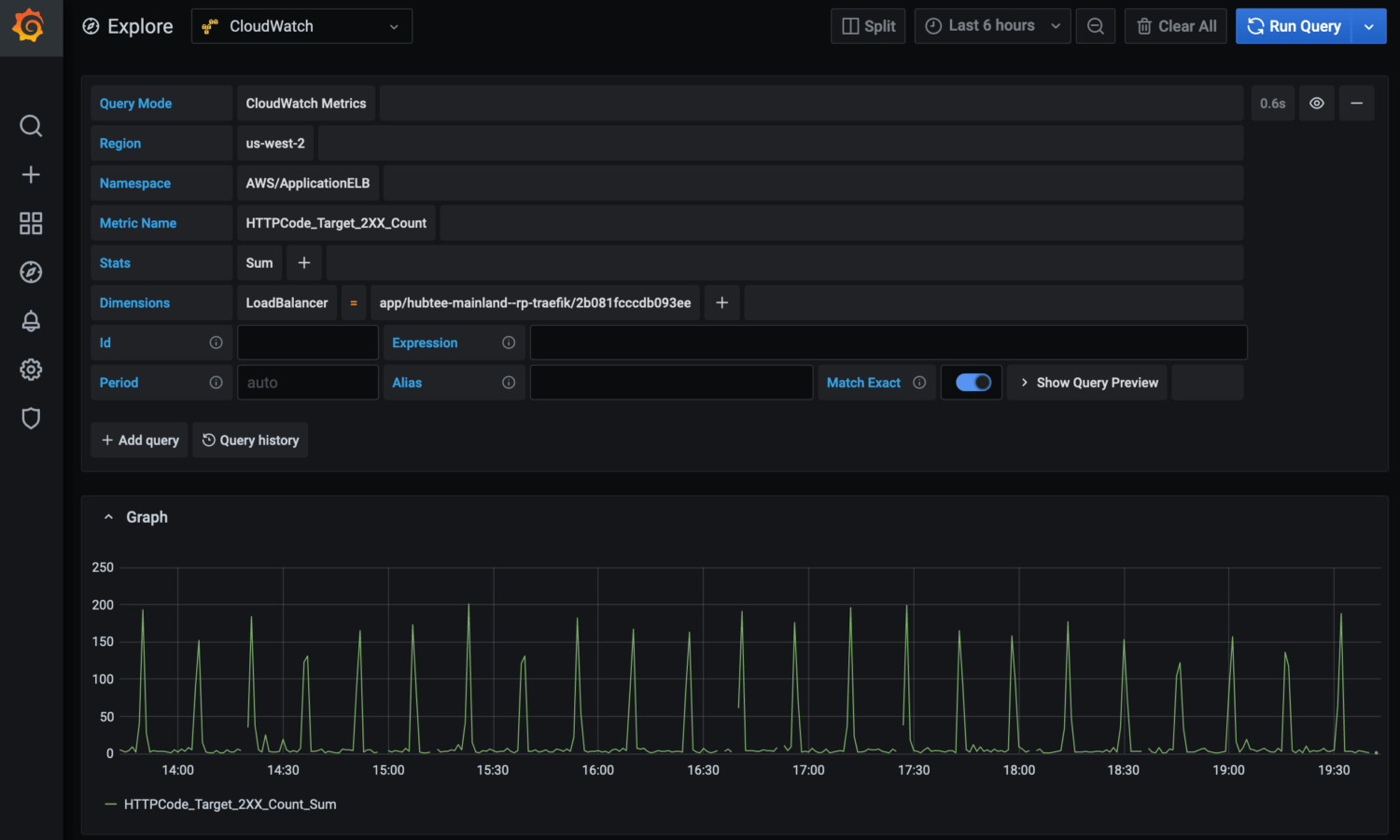The width and height of the screenshot is (1400, 840).
Task: Change the Sum statistic
Action: pyautogui.click(x=259, y=263)
